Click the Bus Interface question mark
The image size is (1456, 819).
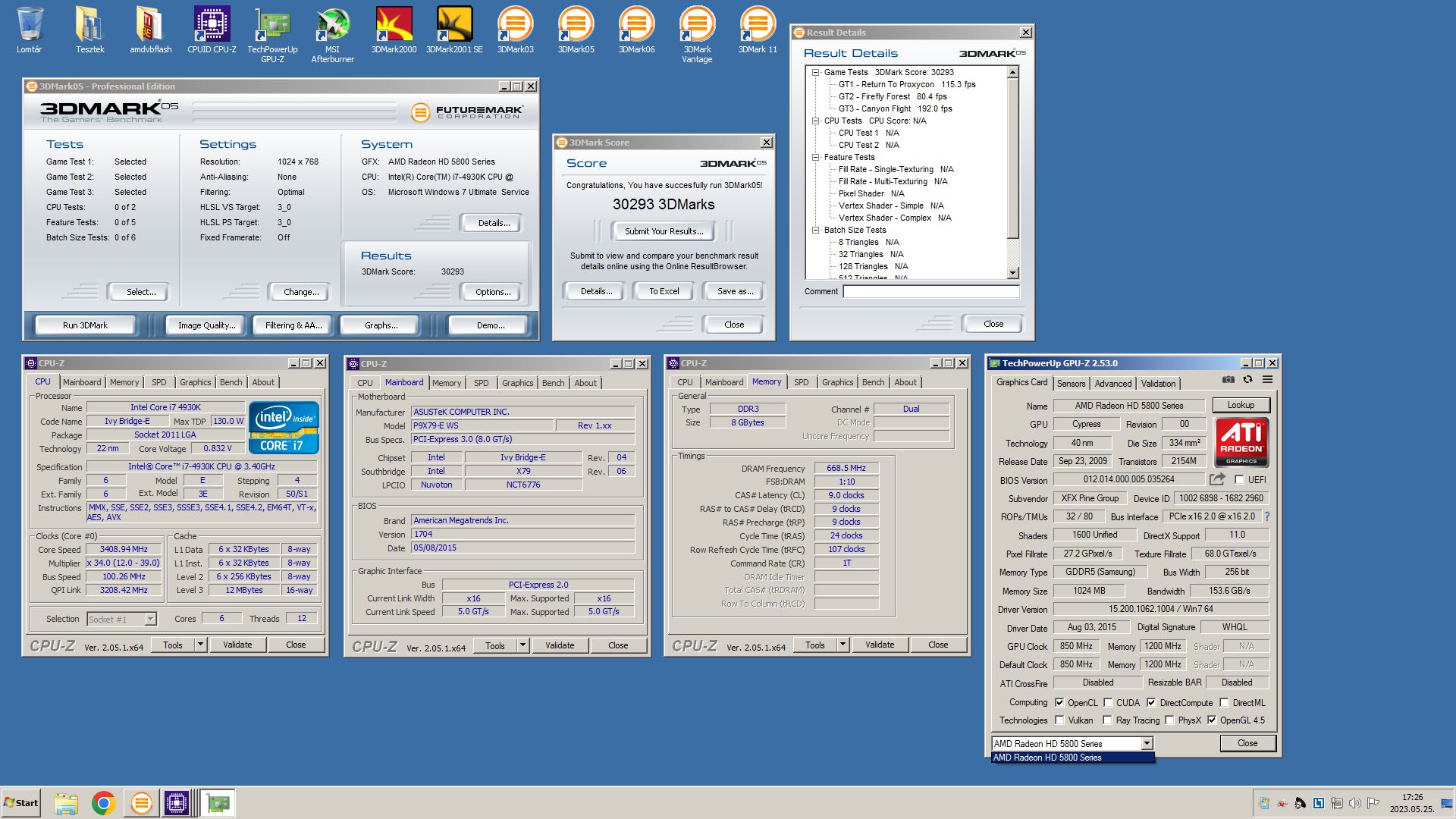pyautogui.click(x=1266, y=516)
